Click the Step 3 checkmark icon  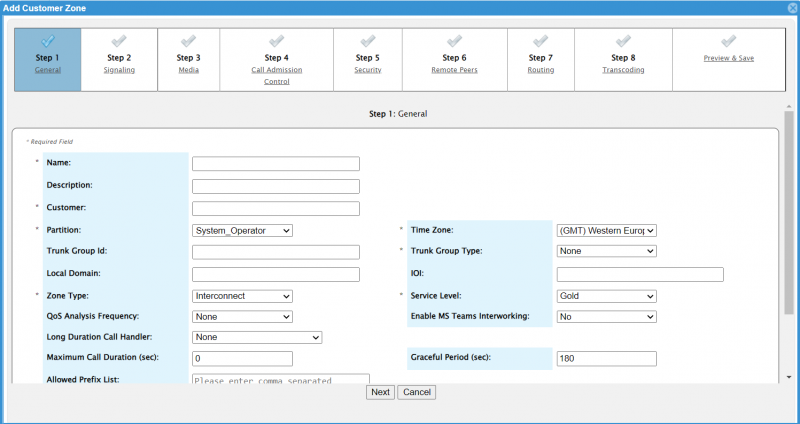coord(188,41)
